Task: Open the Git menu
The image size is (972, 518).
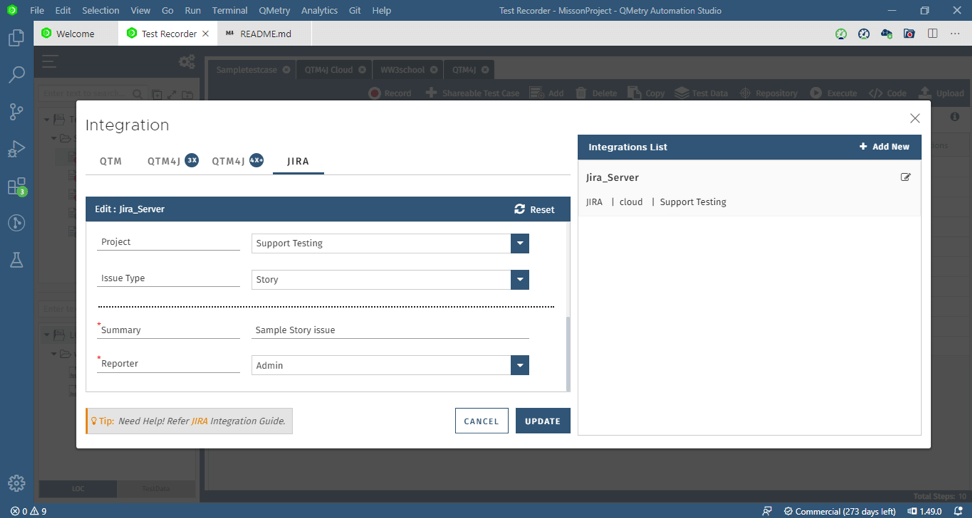Action: (x=355, y=11)
